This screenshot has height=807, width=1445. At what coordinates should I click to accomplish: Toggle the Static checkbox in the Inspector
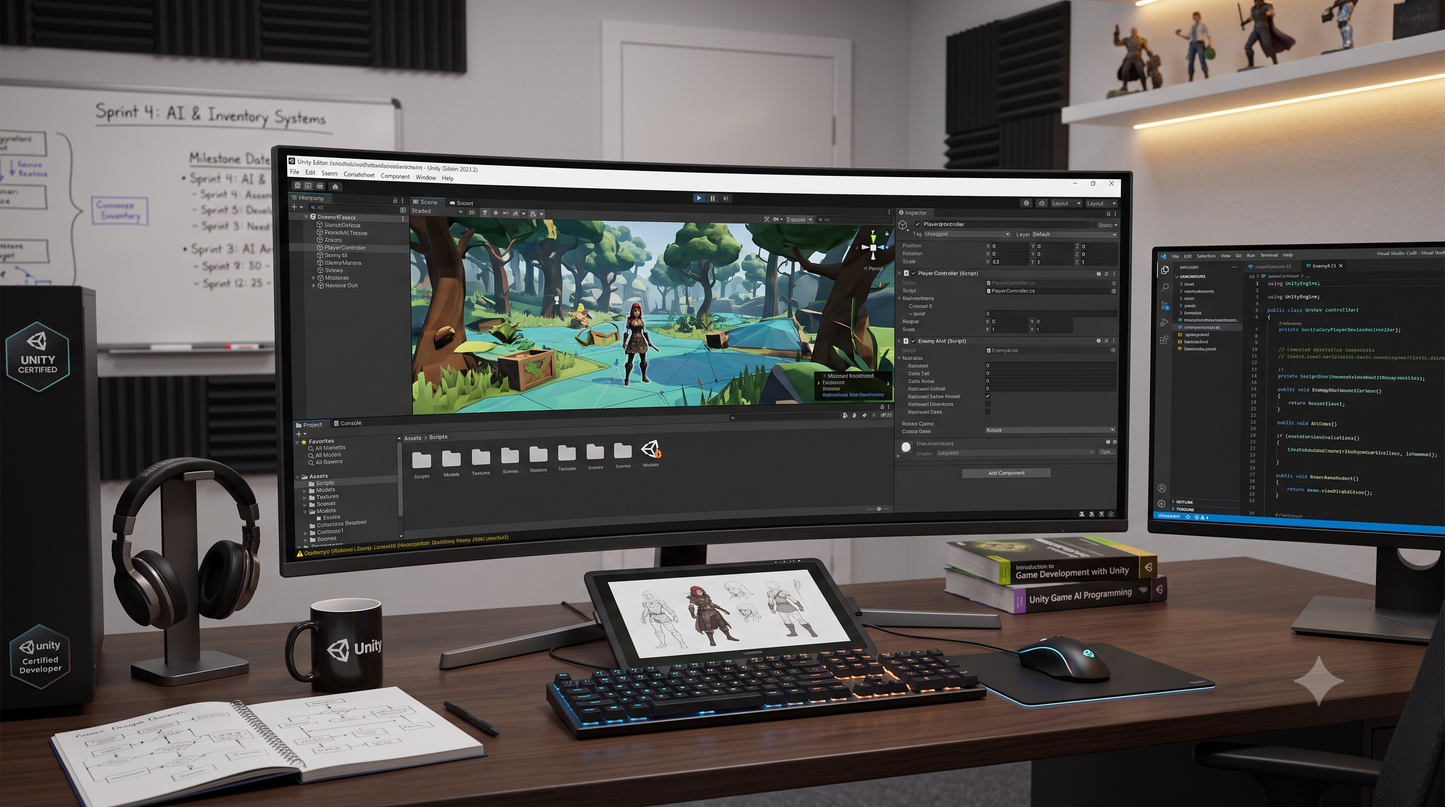click(1095, 225)
